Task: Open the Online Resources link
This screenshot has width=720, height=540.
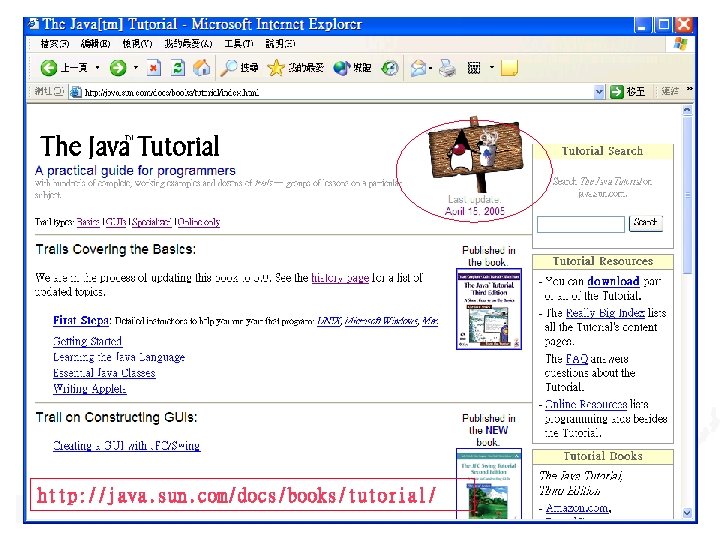Action: 585,404
